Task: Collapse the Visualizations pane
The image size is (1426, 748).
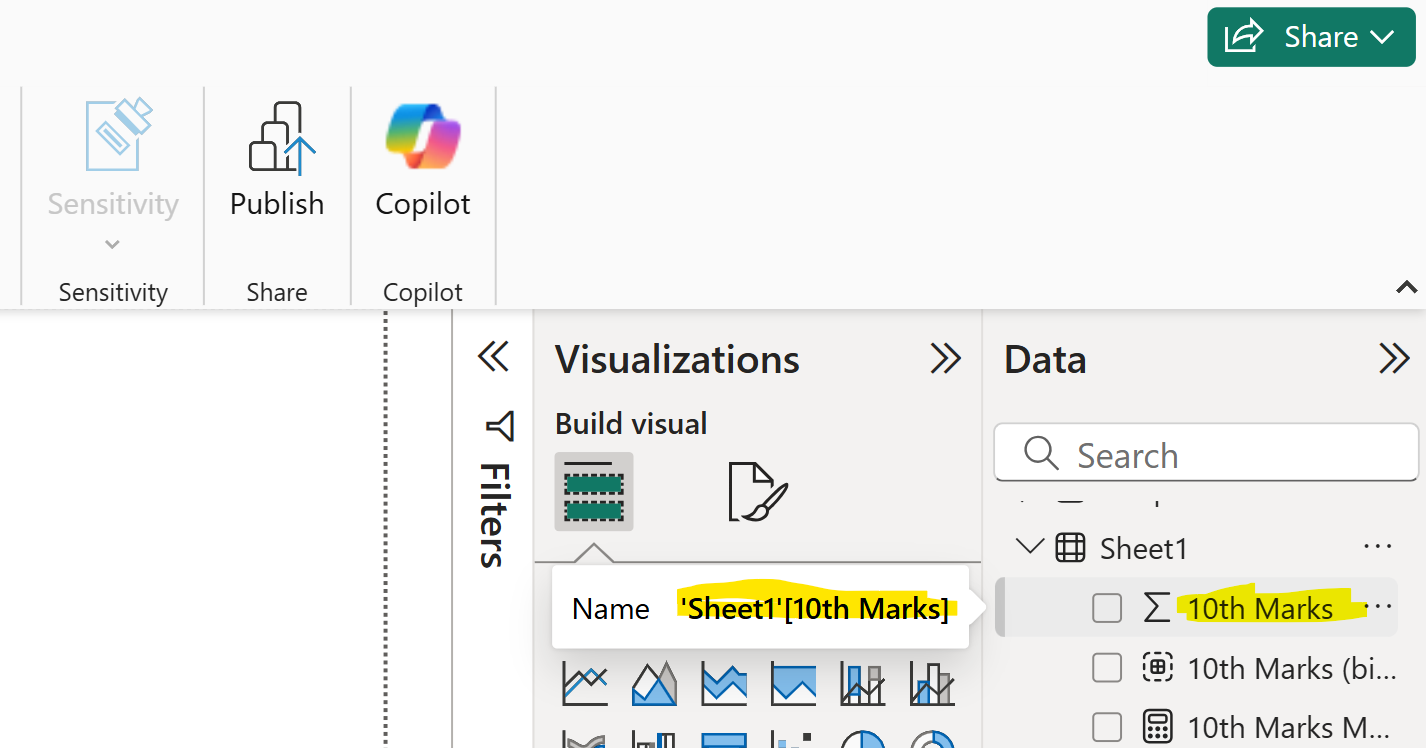Action: (945, 359)
